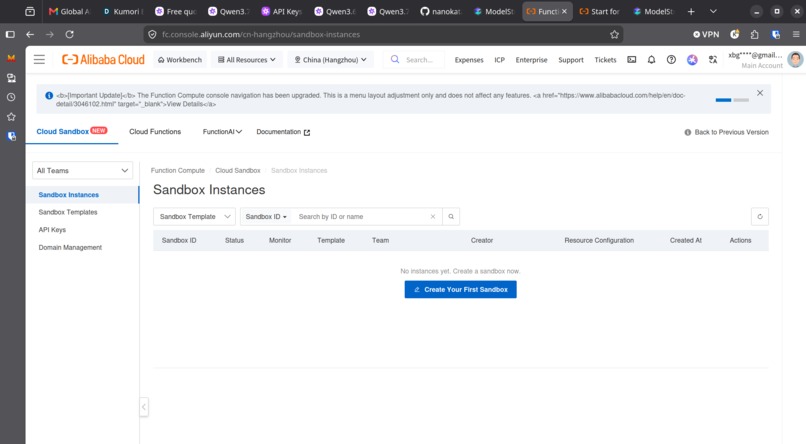Switch to the API Keys browser tab
Viewport: 806px width, 444px height.
point(281,11)
